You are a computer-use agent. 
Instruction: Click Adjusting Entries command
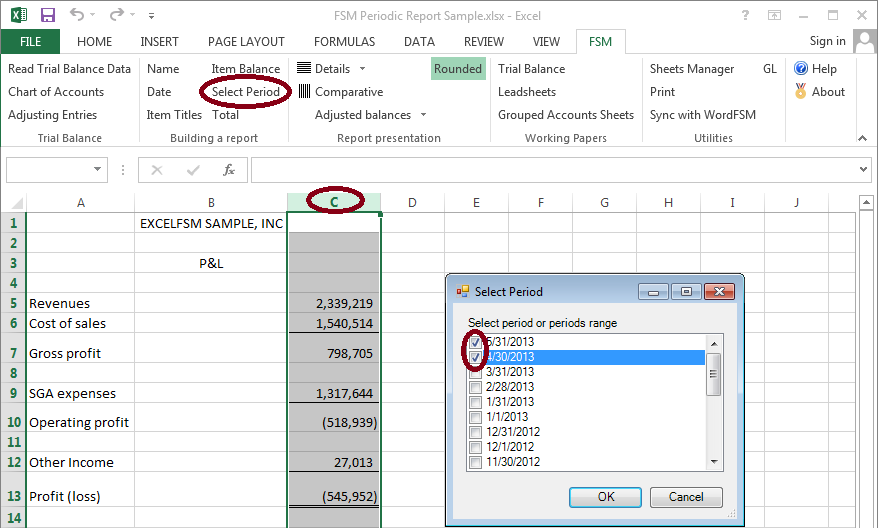tap(53, 114)
